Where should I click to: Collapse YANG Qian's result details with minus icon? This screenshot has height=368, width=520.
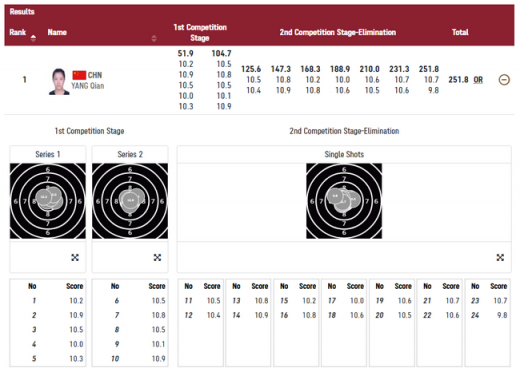pyautogui.click(x=504, y=80)
